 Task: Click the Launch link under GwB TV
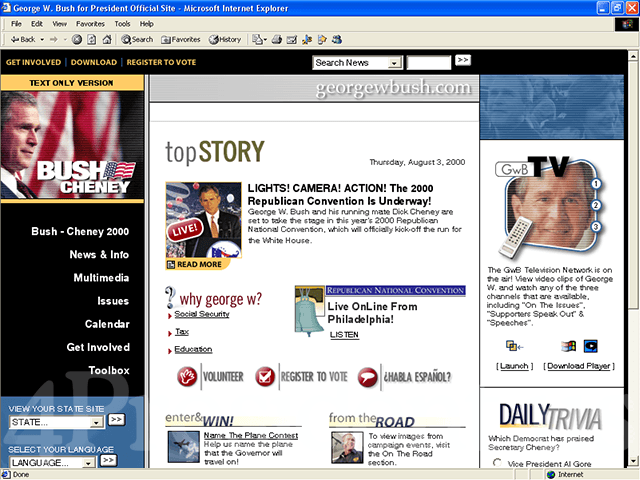click(x=514, y=366)
